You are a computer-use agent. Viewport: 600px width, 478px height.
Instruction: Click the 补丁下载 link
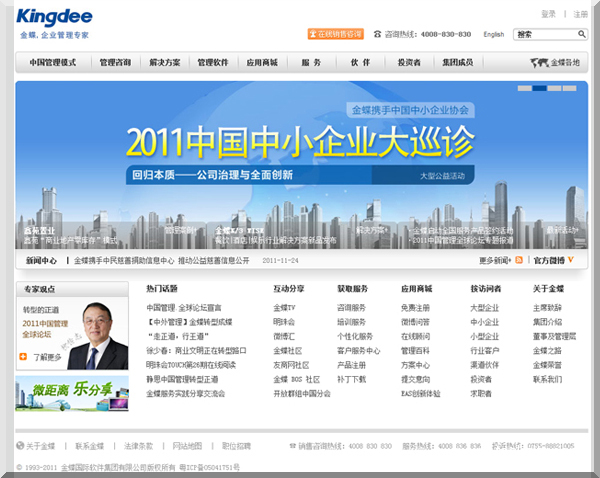tap(351, 379)
